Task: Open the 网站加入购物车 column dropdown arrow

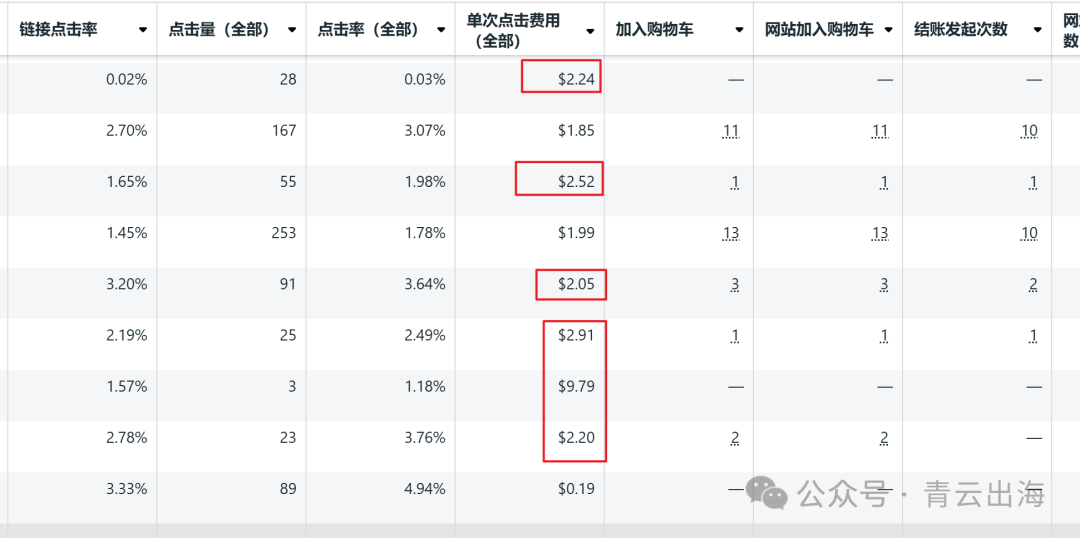Action: click(x=888, y=30)
